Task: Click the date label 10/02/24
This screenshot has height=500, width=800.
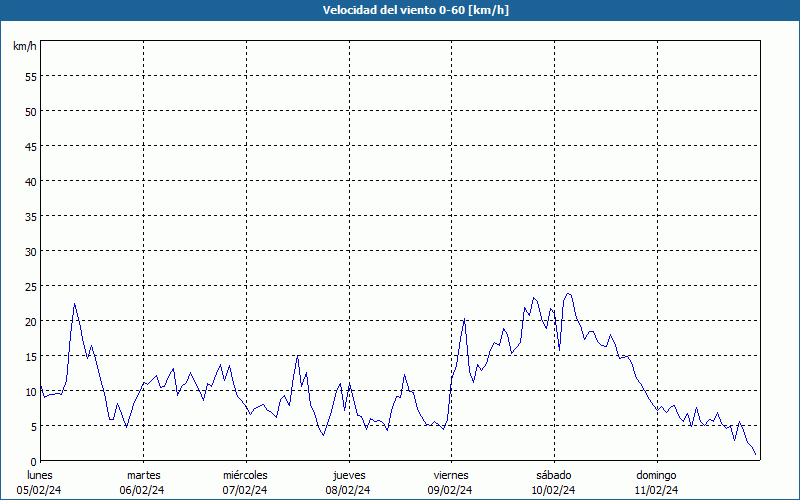Action: click(x=554, y=490)
